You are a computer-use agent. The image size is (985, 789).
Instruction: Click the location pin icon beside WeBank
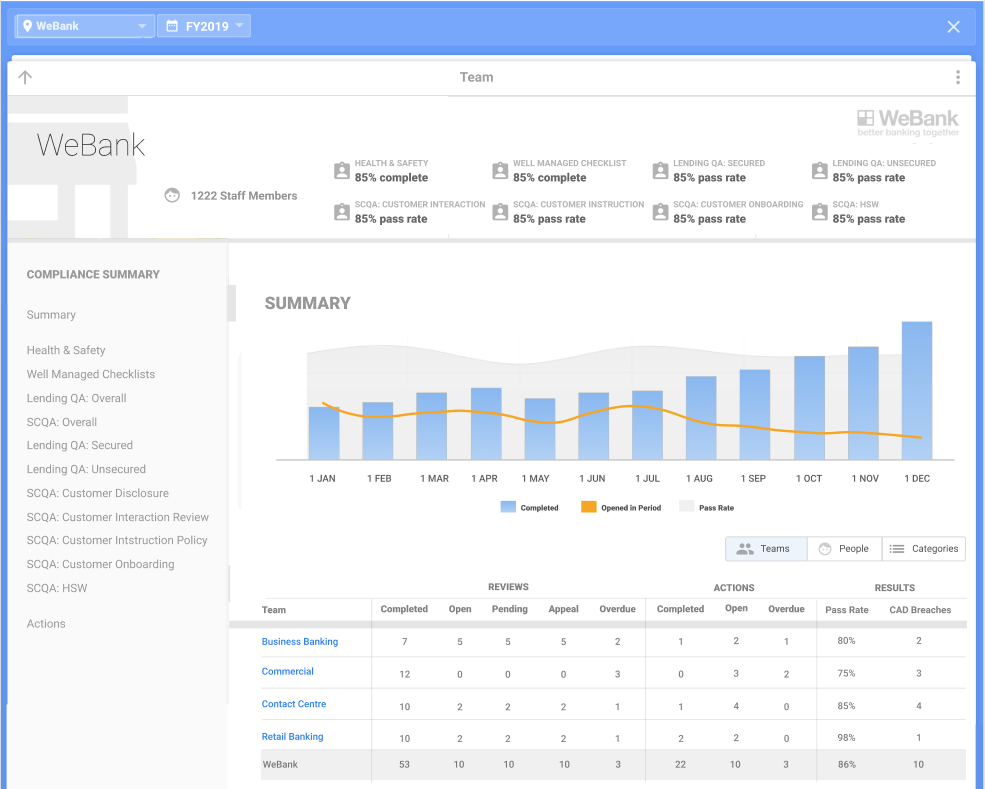(x=27, y=26)
